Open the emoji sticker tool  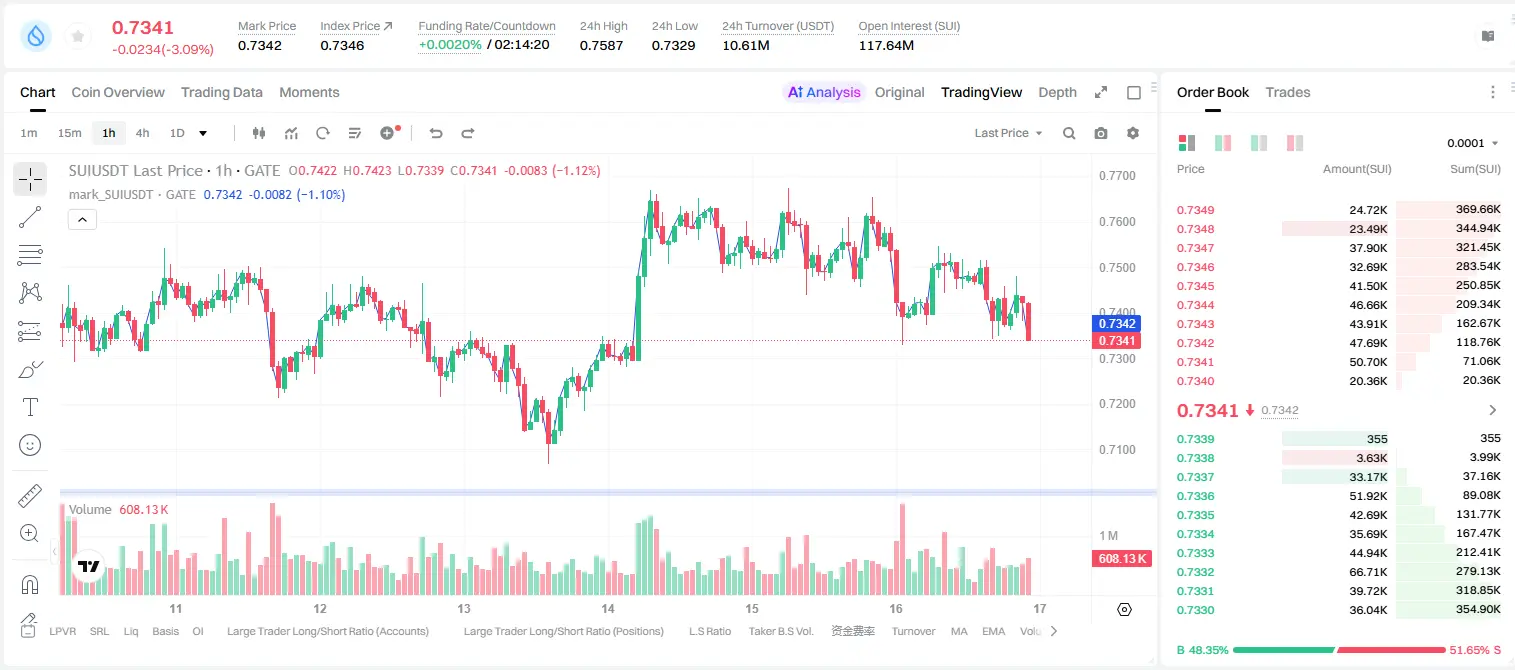30,445
